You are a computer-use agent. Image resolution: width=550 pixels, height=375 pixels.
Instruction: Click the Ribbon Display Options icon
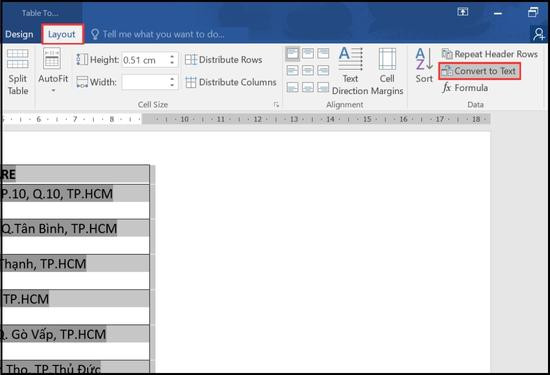coord(463,12)
